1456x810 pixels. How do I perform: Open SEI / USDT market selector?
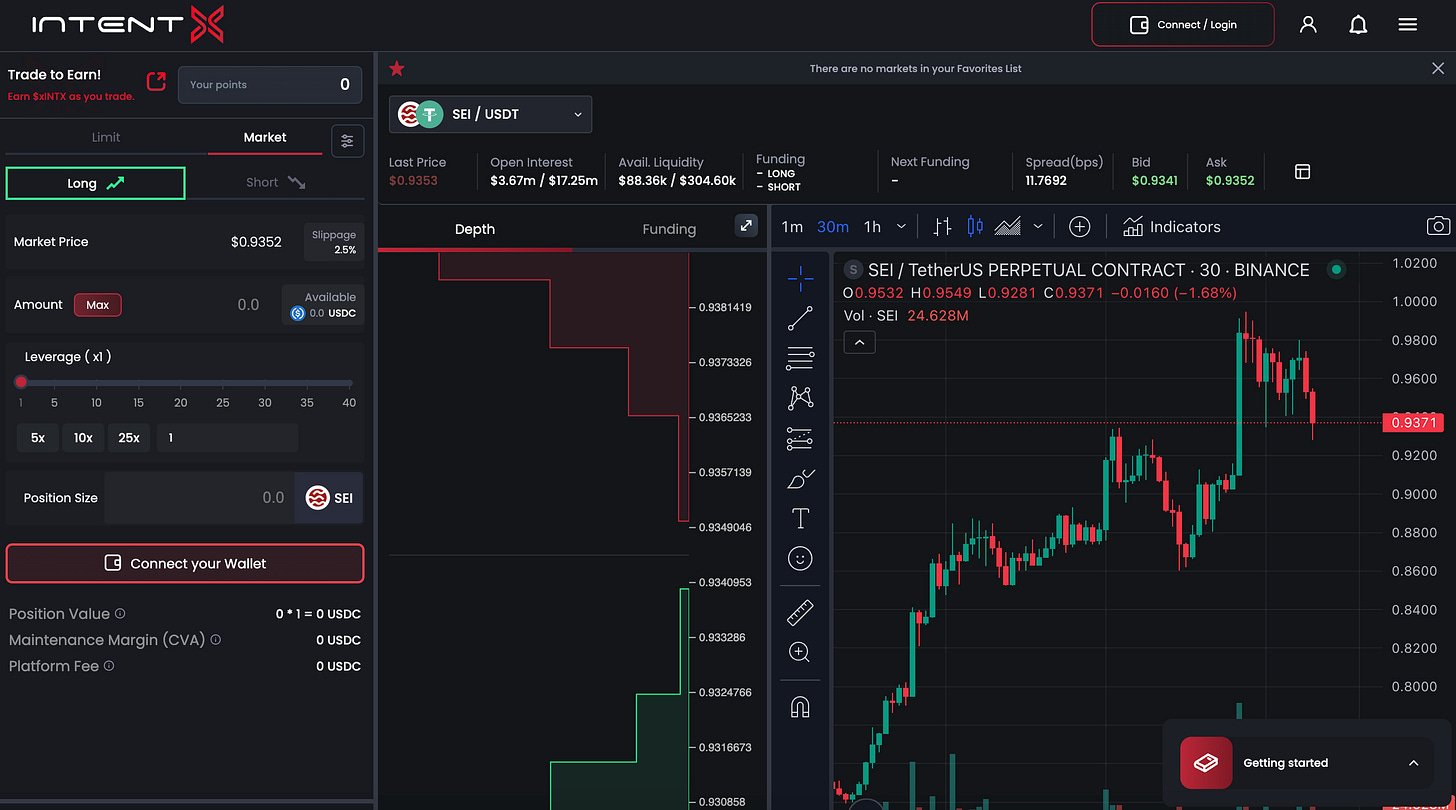(x=490, y=114)
